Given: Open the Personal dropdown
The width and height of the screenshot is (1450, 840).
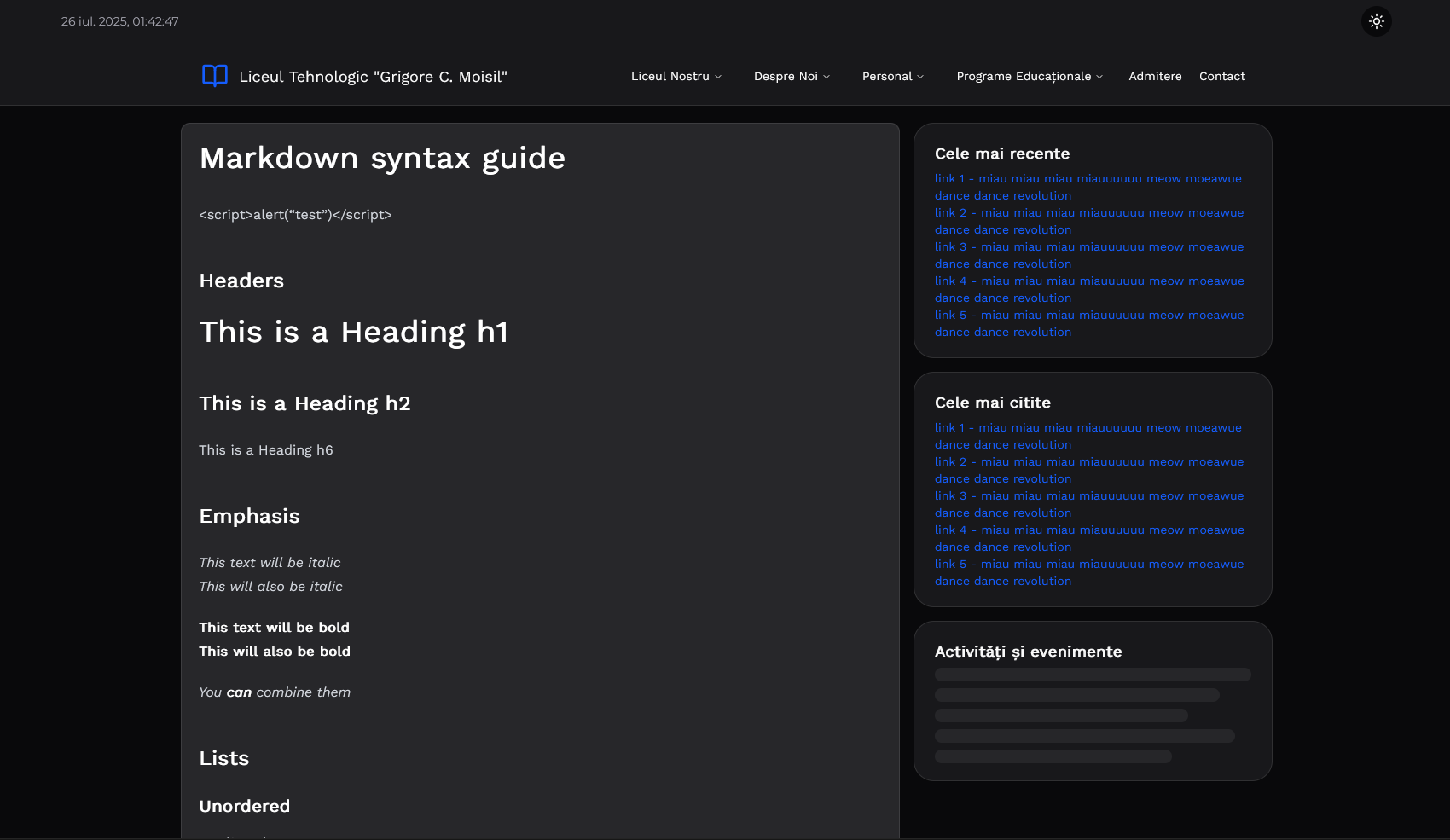Looking at the screenshot, I should click(893, 76).
